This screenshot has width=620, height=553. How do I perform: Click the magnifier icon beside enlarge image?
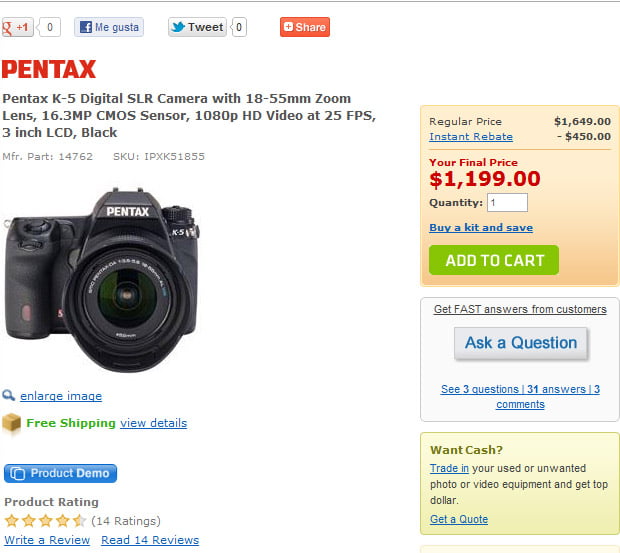(9, 395)
